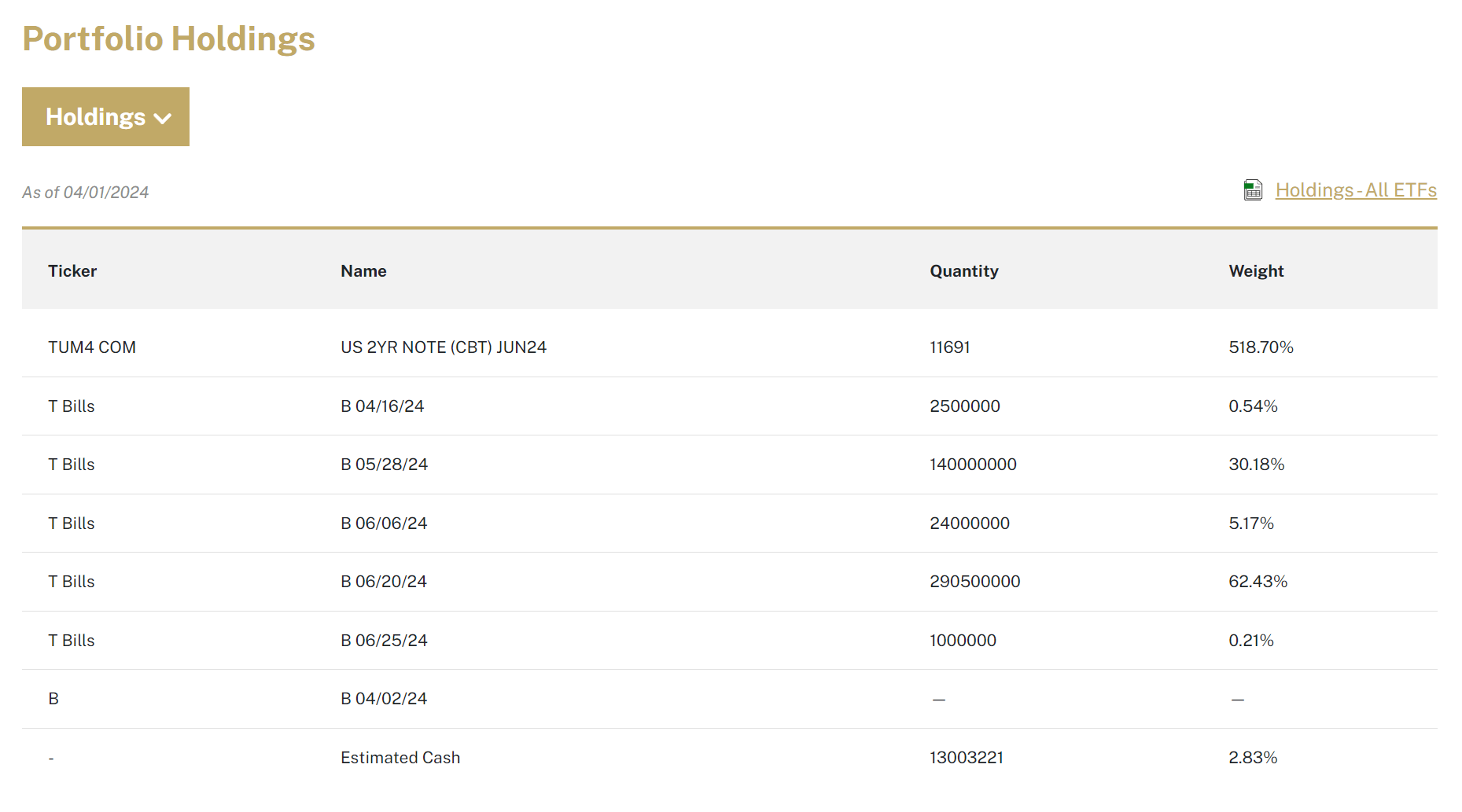Click the As of 04/01/2024 date label
The height and width of the screenshot is (812, 1462).
(x=85, y=191)
